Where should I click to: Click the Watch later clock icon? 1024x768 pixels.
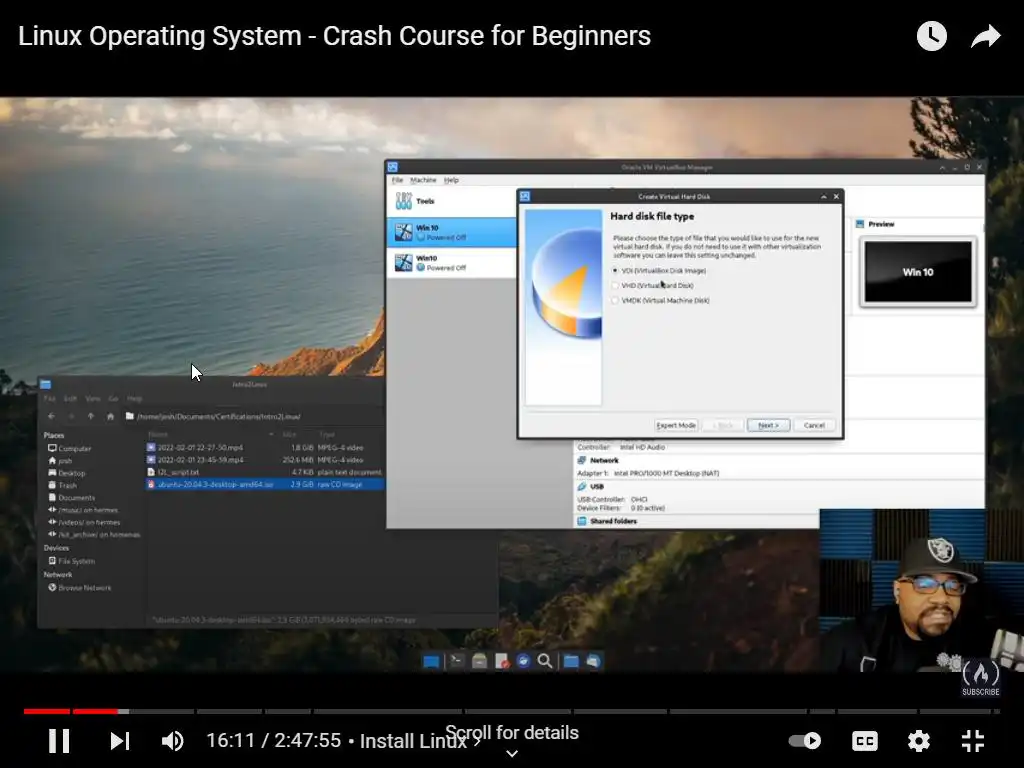(931, 36)
